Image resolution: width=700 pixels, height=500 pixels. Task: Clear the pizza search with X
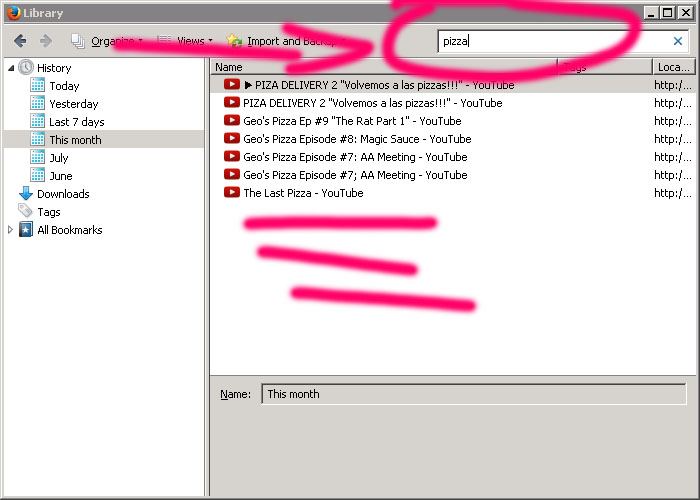click(678, 41)
